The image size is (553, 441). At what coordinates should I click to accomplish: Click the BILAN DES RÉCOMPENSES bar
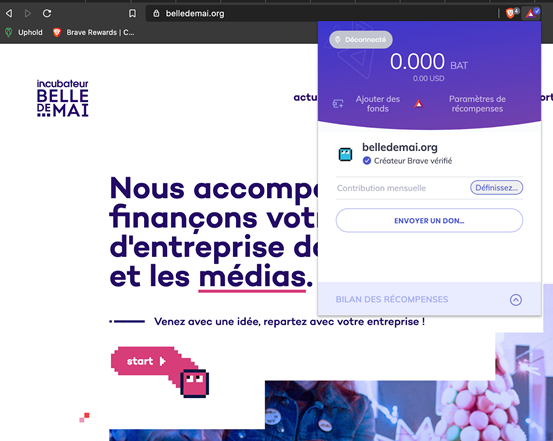[429, 299]
